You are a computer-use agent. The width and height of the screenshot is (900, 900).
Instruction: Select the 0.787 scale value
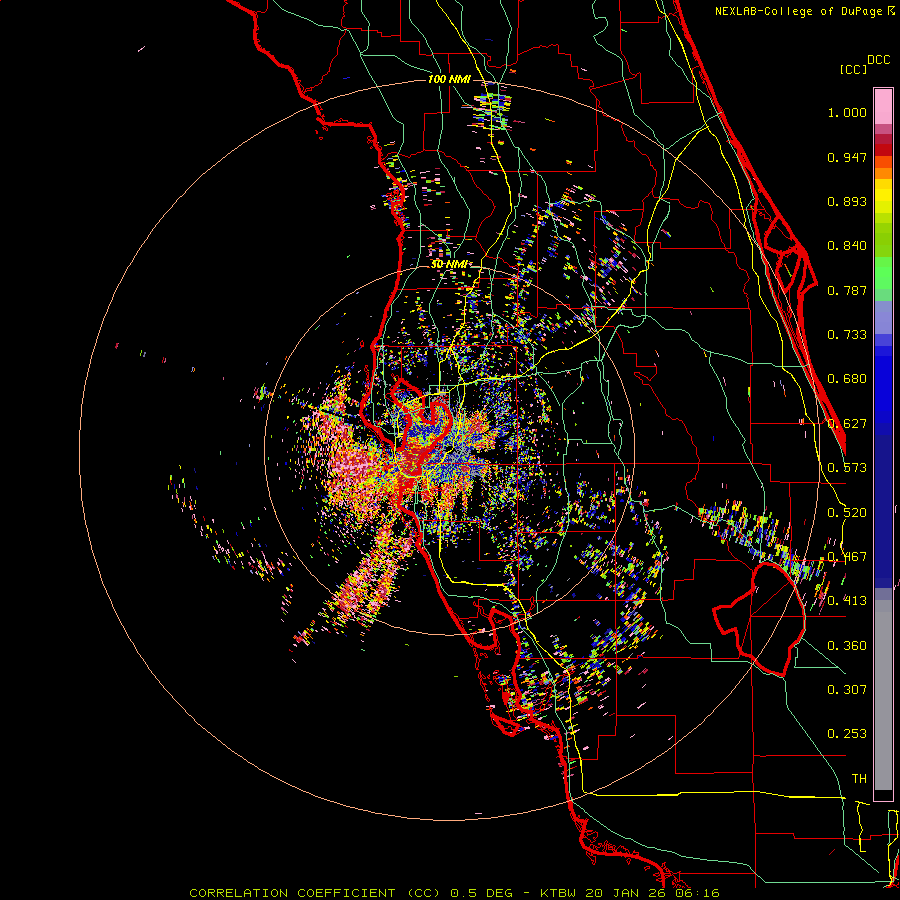[847, 290]
